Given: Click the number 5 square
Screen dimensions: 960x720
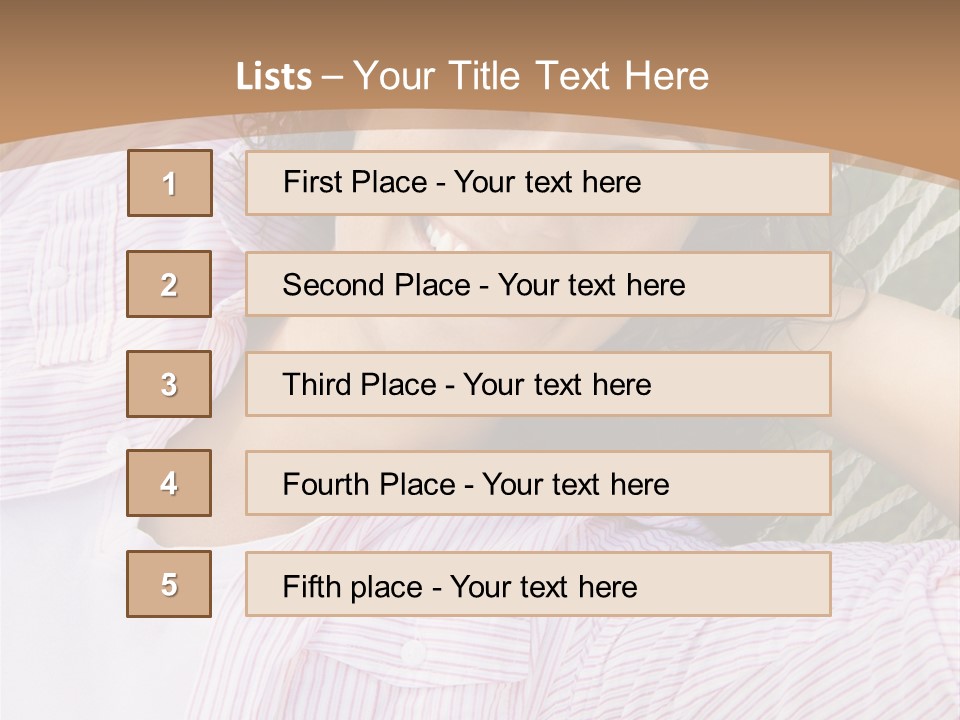Looking at the screenshot, I should (x=169, y=584).
